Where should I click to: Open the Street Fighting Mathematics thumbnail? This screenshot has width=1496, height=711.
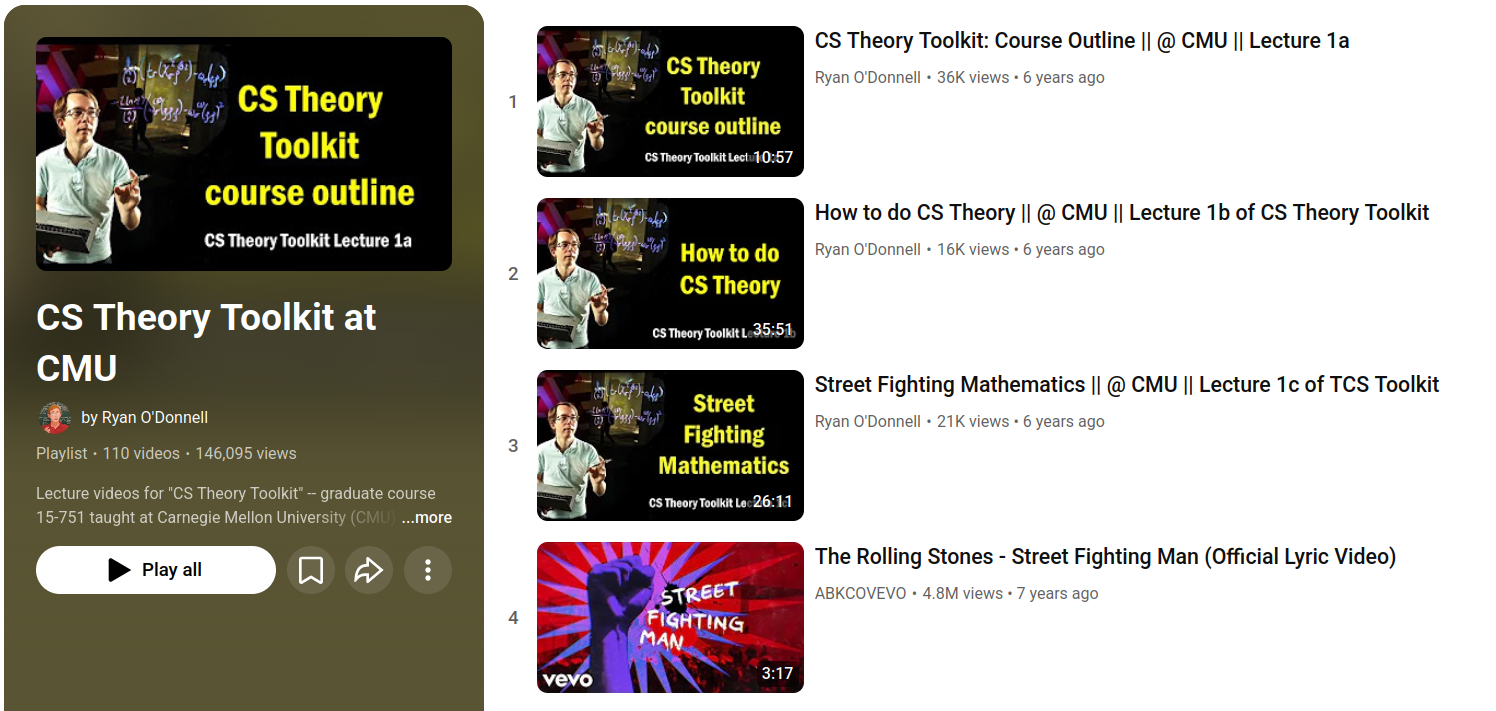click(670, 446)
